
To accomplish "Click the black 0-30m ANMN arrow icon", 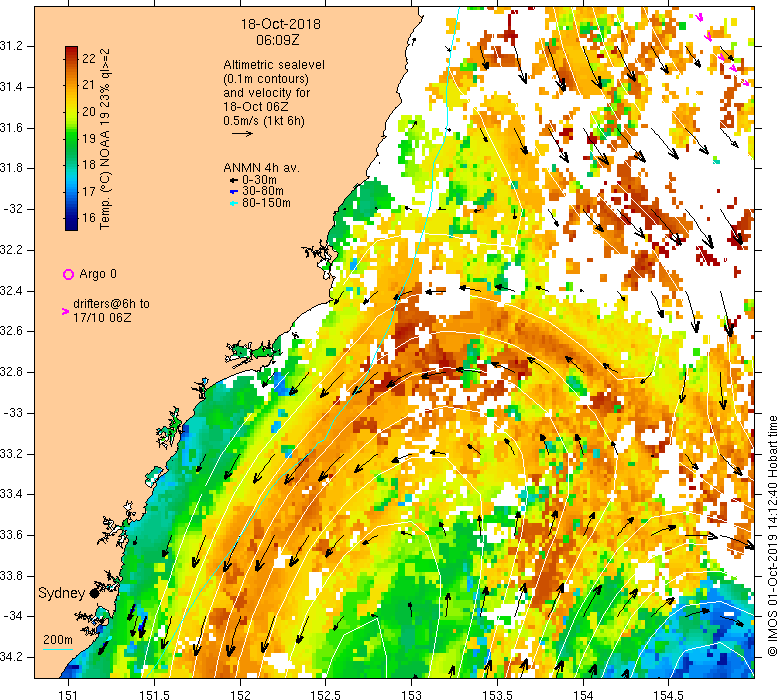I will pyautogui.click(x=233, y=180).
